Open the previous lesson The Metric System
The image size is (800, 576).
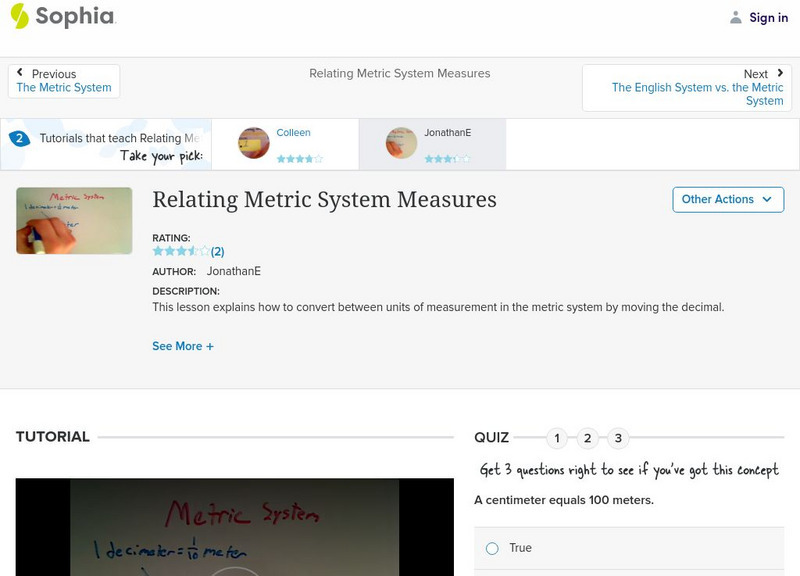pos(64,86)
